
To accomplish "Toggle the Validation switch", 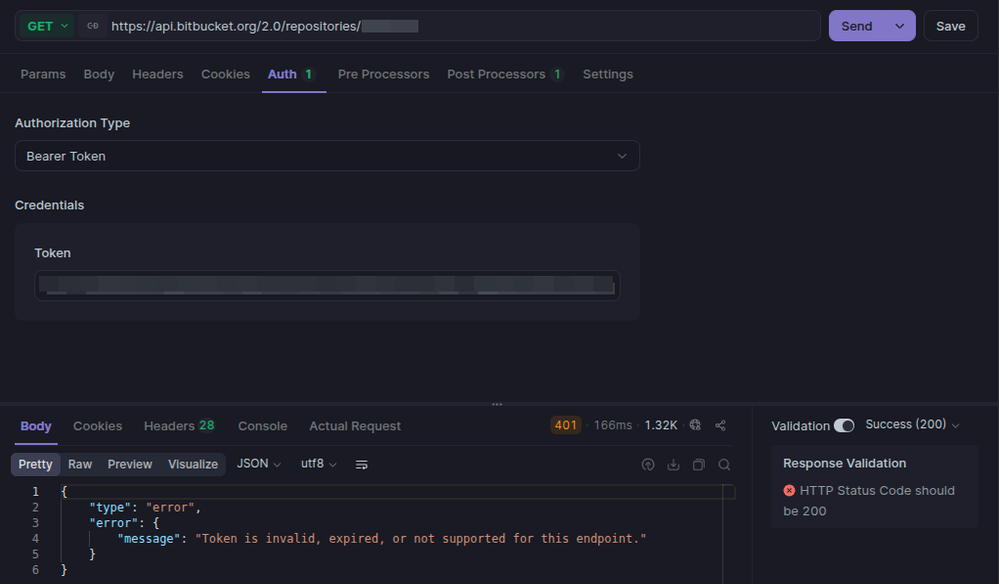I will click(x=844, y=425).
